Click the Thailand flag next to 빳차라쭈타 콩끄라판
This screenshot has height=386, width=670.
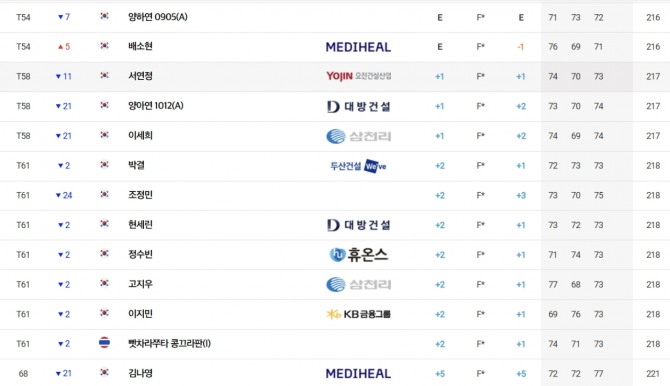(x=104, y=343)
